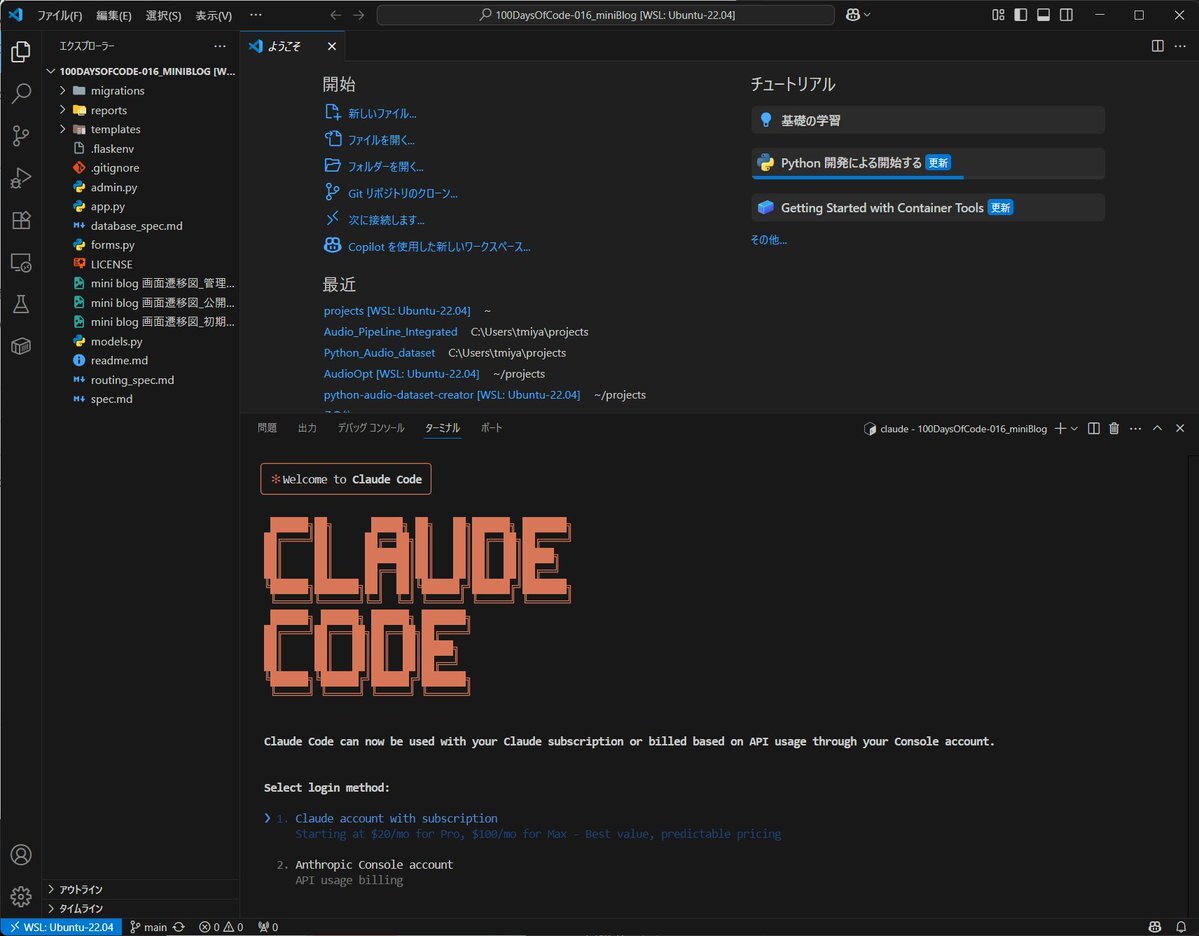Open the Accounts icon
Image resolution: width=1199 pixels, height=936 pixels.
click(21, 854)
